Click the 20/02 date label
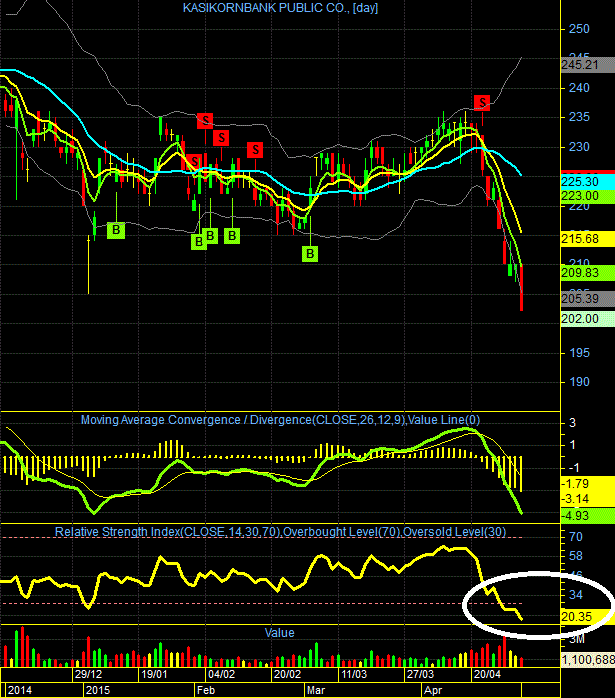The height and width of the screenshot is (698, 615). point(287,674)
